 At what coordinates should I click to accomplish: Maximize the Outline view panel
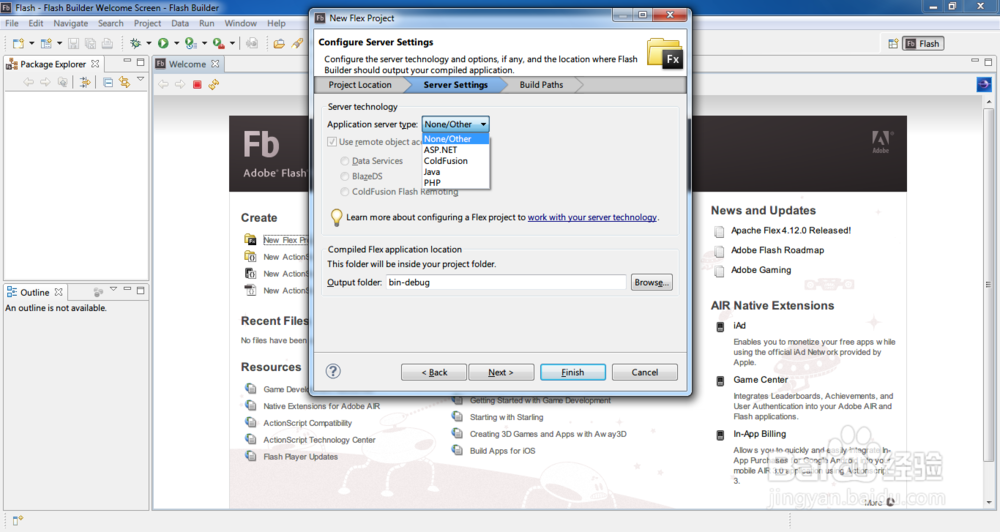point(140,290)
